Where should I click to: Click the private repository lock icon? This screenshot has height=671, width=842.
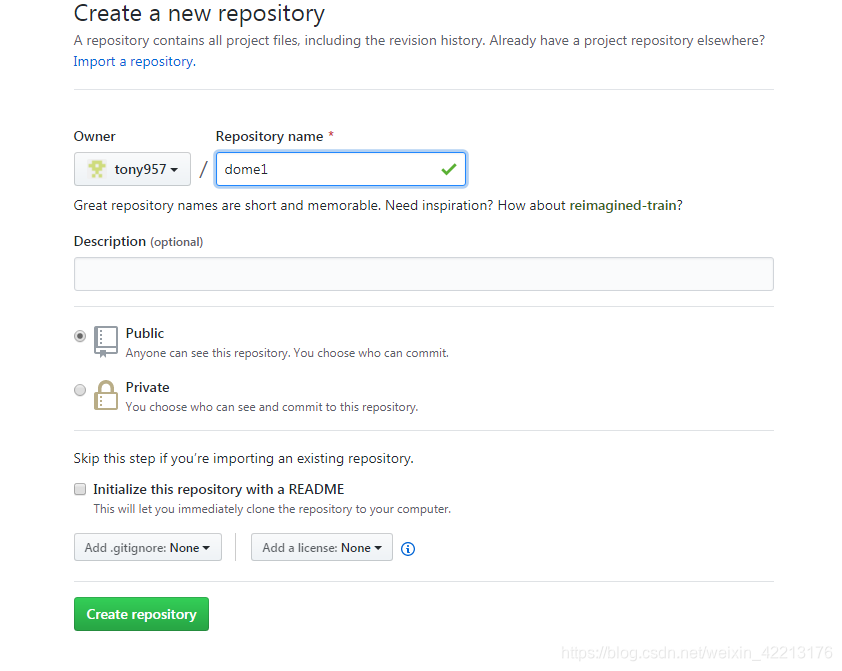106,395
